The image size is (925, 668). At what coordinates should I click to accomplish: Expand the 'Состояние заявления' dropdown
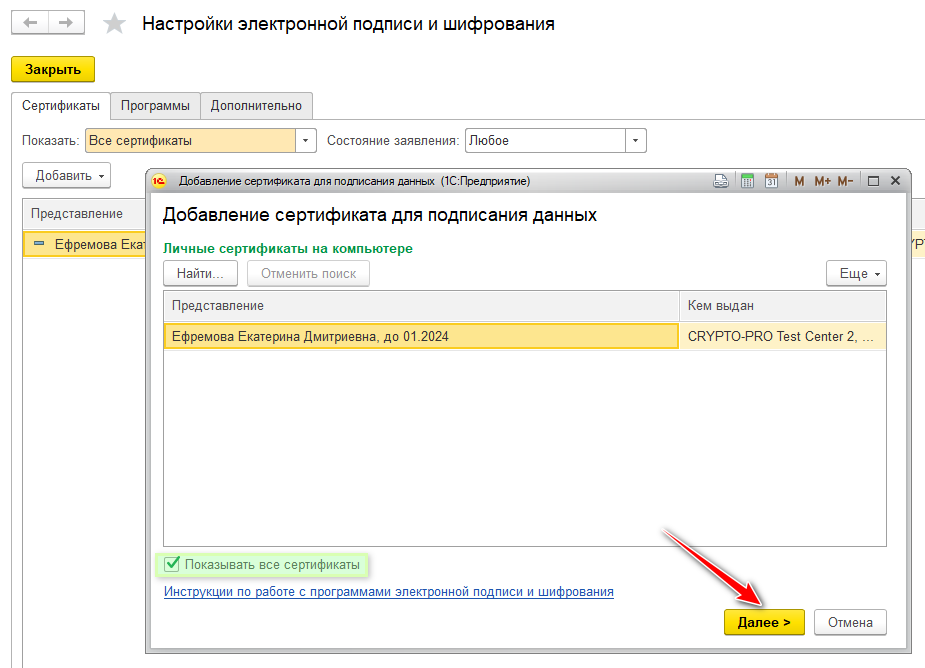636,141
